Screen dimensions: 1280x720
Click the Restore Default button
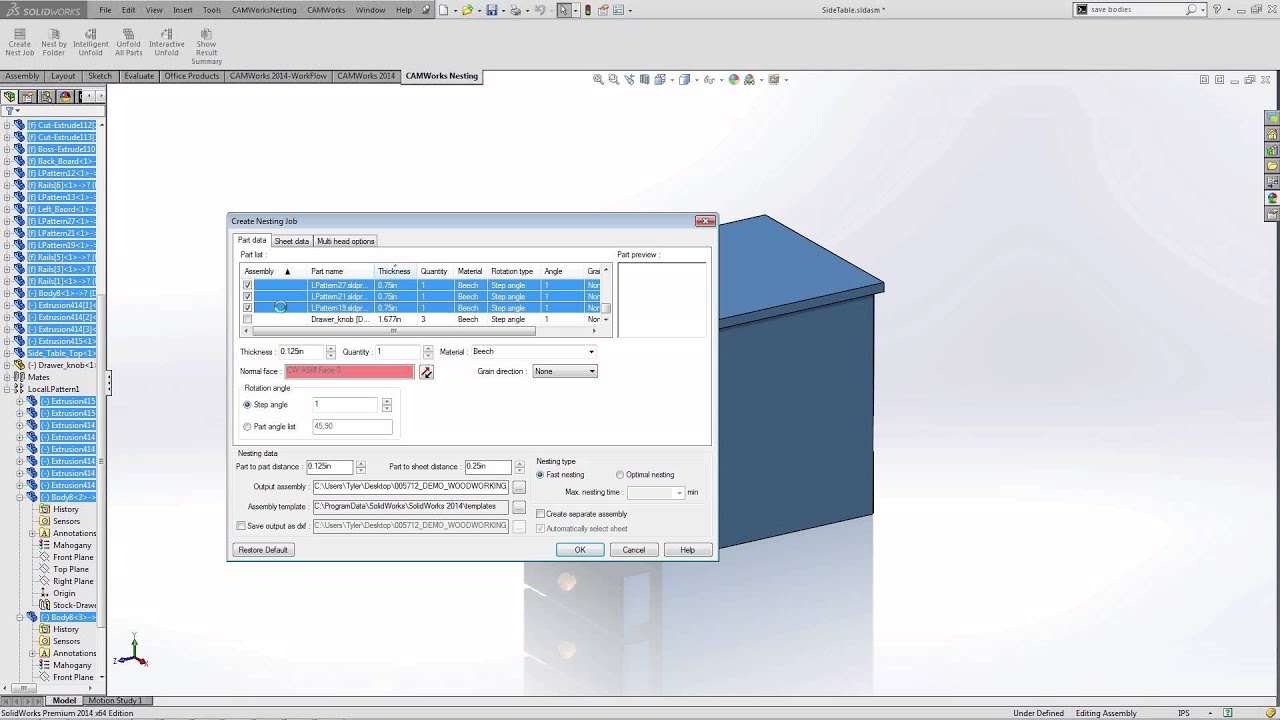pos(263,550)
